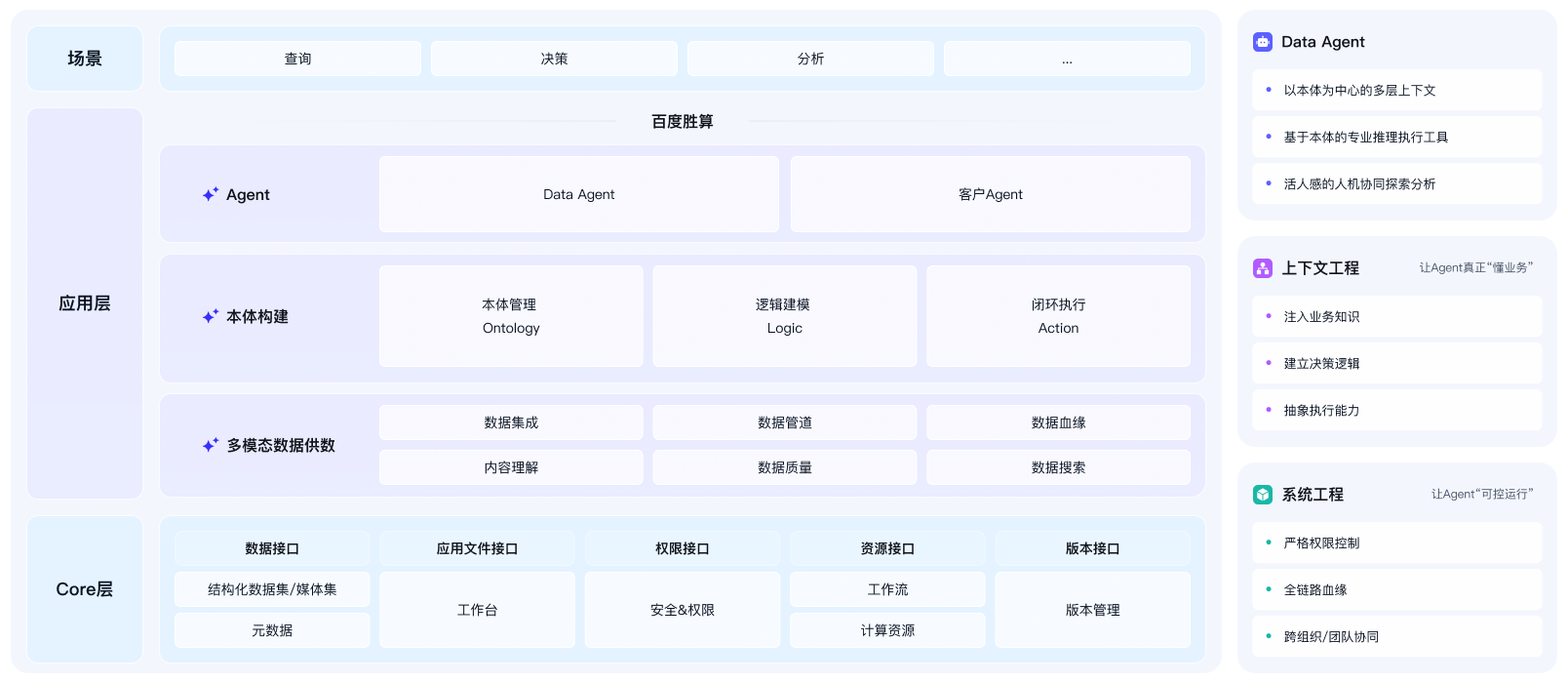Select 结构化数据集/媒体集 box
The image size is (1568, 683).
(272, 589)
